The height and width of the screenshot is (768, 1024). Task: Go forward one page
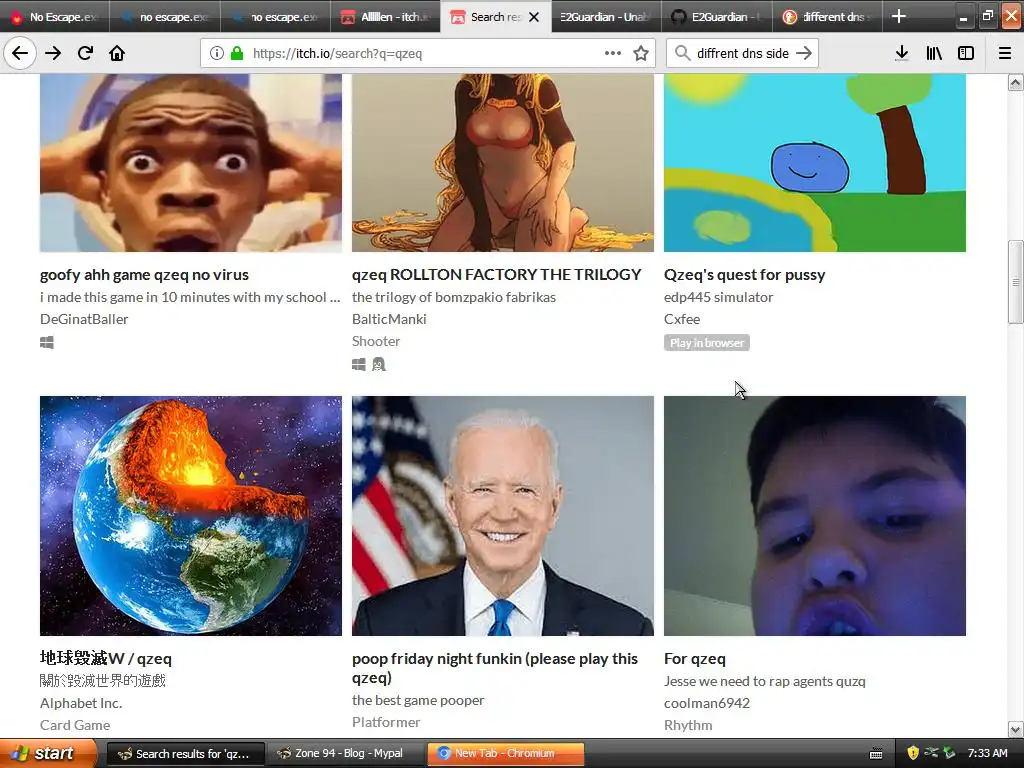(53, 53)
